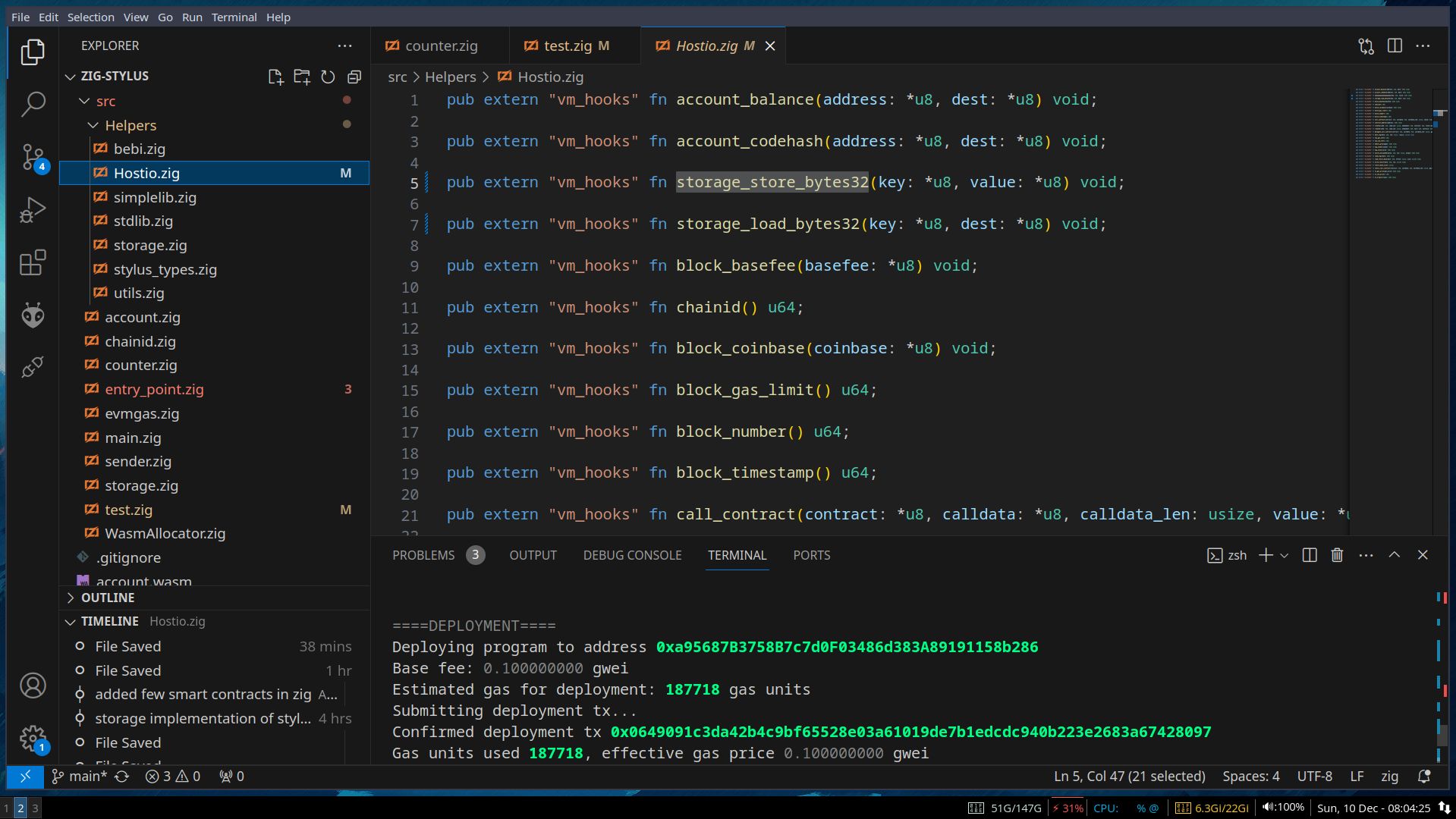
Task: Close the terminal panel
Action: pos(1423,555)
